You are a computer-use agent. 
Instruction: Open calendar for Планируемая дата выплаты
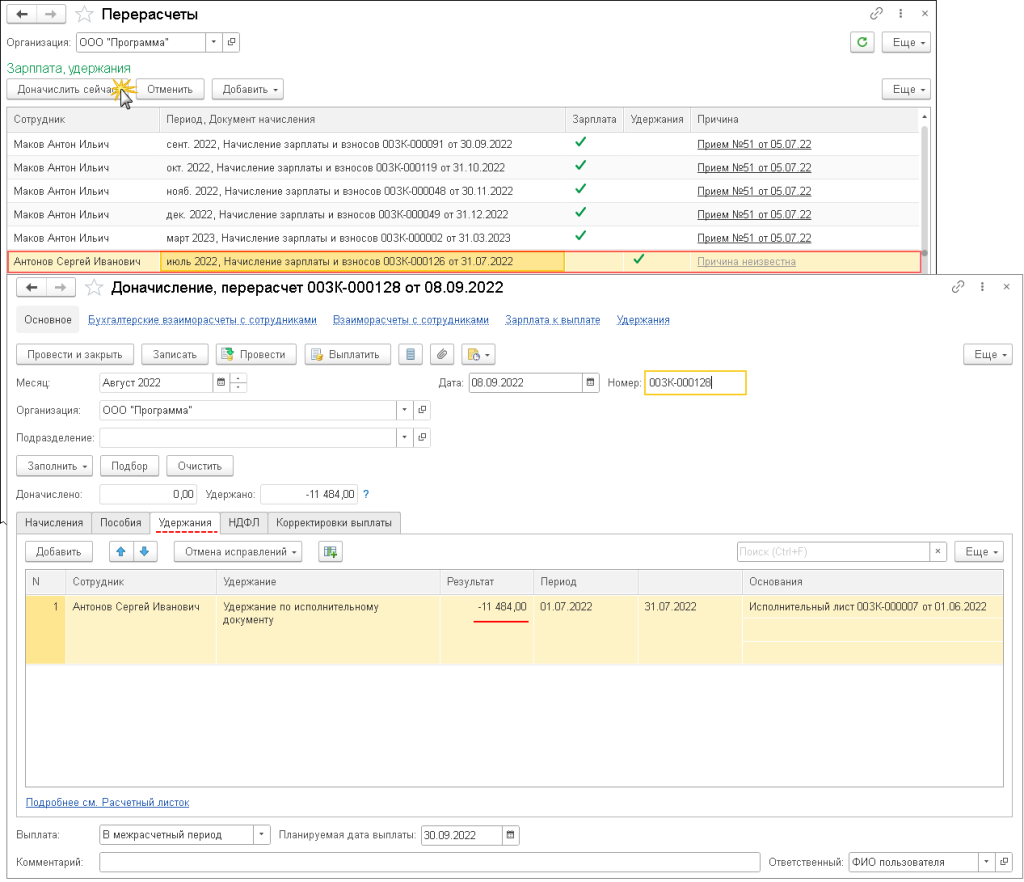pos(511,835)
